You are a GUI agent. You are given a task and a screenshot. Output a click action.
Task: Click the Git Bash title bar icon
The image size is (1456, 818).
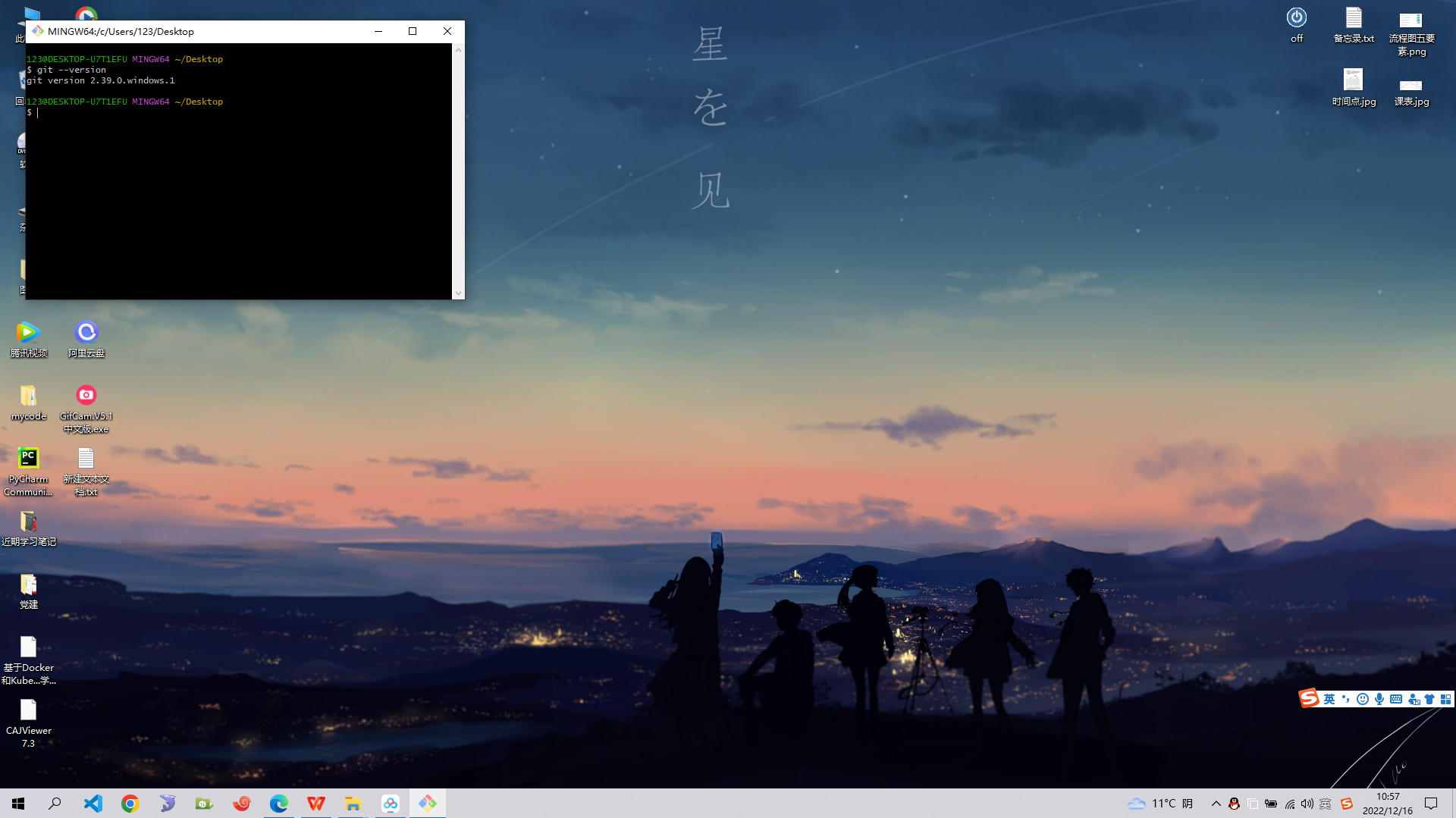[38, 31]
